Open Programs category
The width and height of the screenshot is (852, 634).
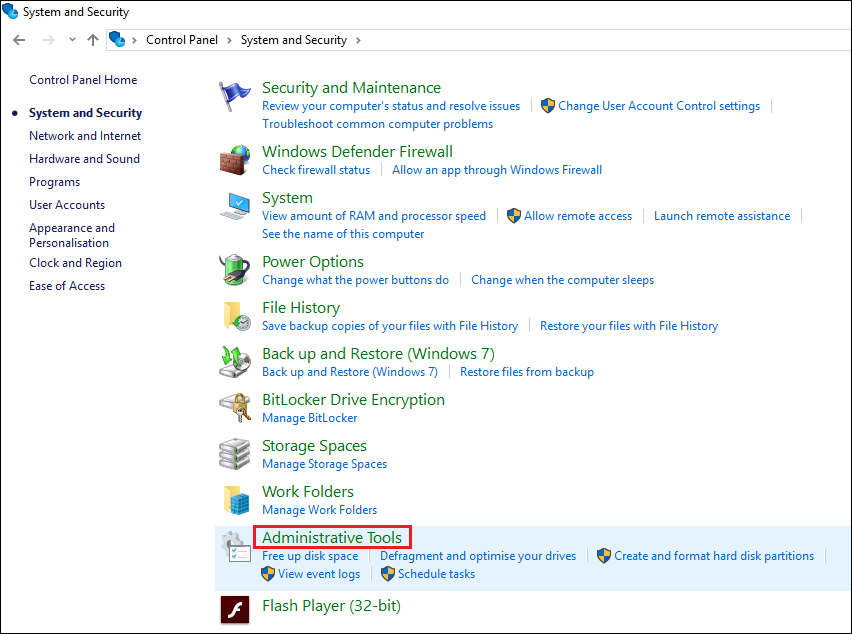(x=54, y=182)
